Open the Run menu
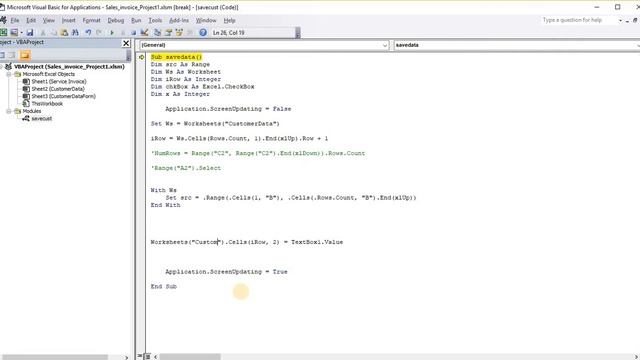Image resolution: width=640 pixels, height=360 pixels. pyautogui.click(x=136, y=20)
